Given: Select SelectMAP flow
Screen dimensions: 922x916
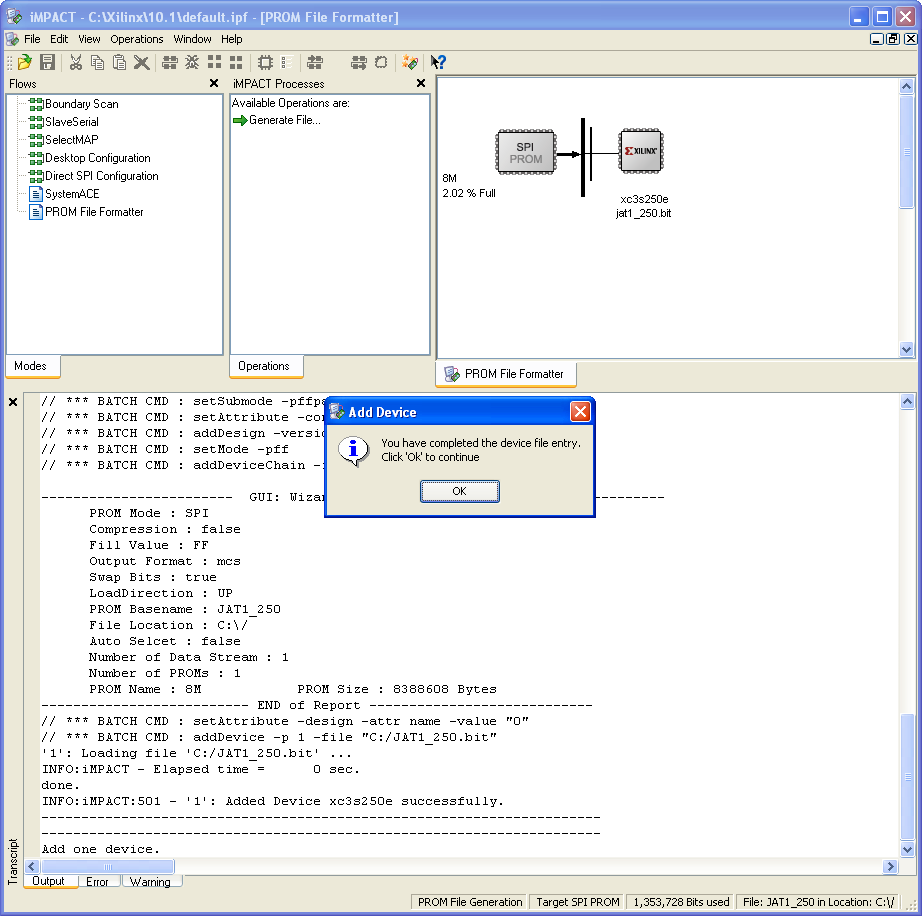Looking at the screenshot, I should point(64,140).
